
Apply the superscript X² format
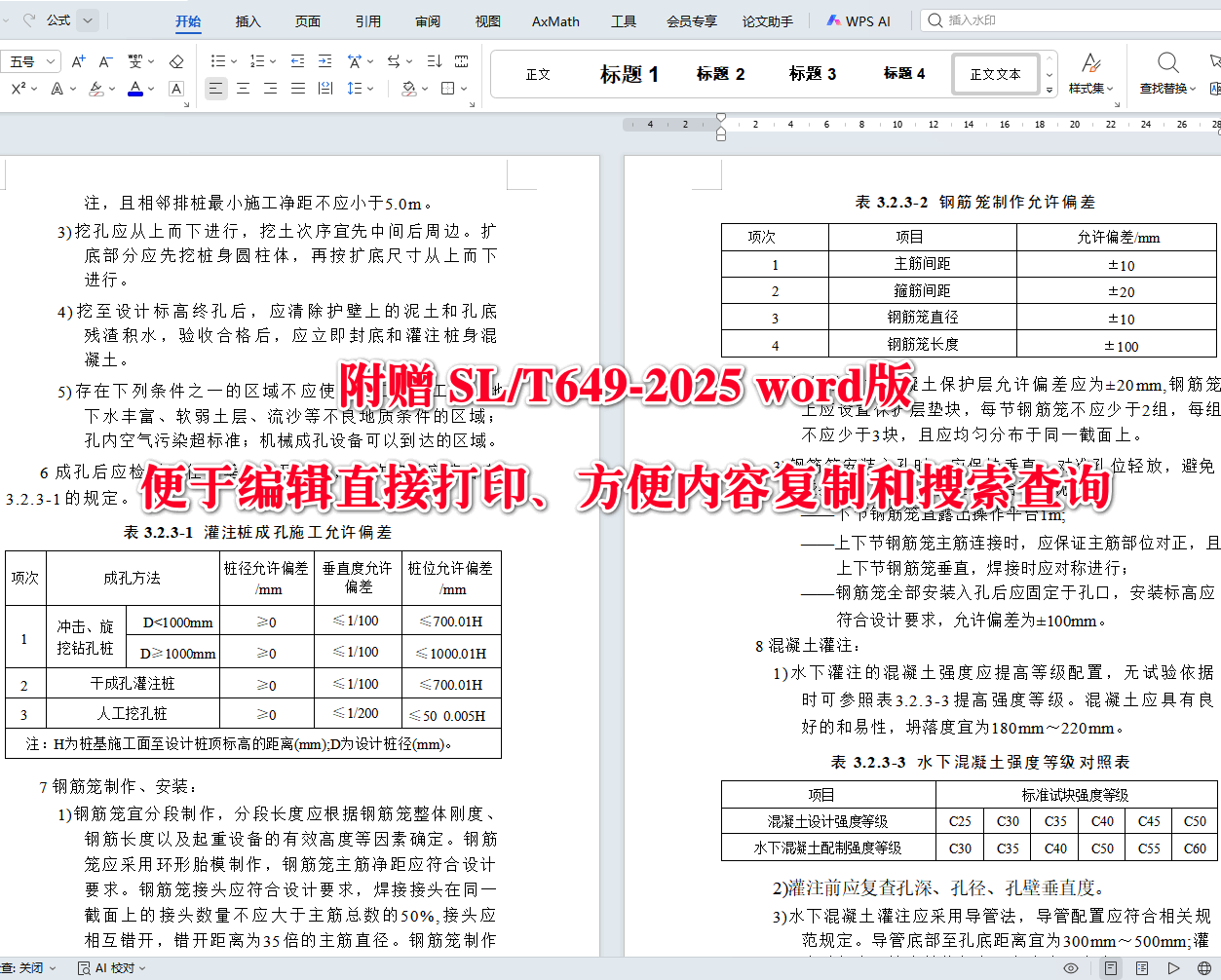pos(19,89)
